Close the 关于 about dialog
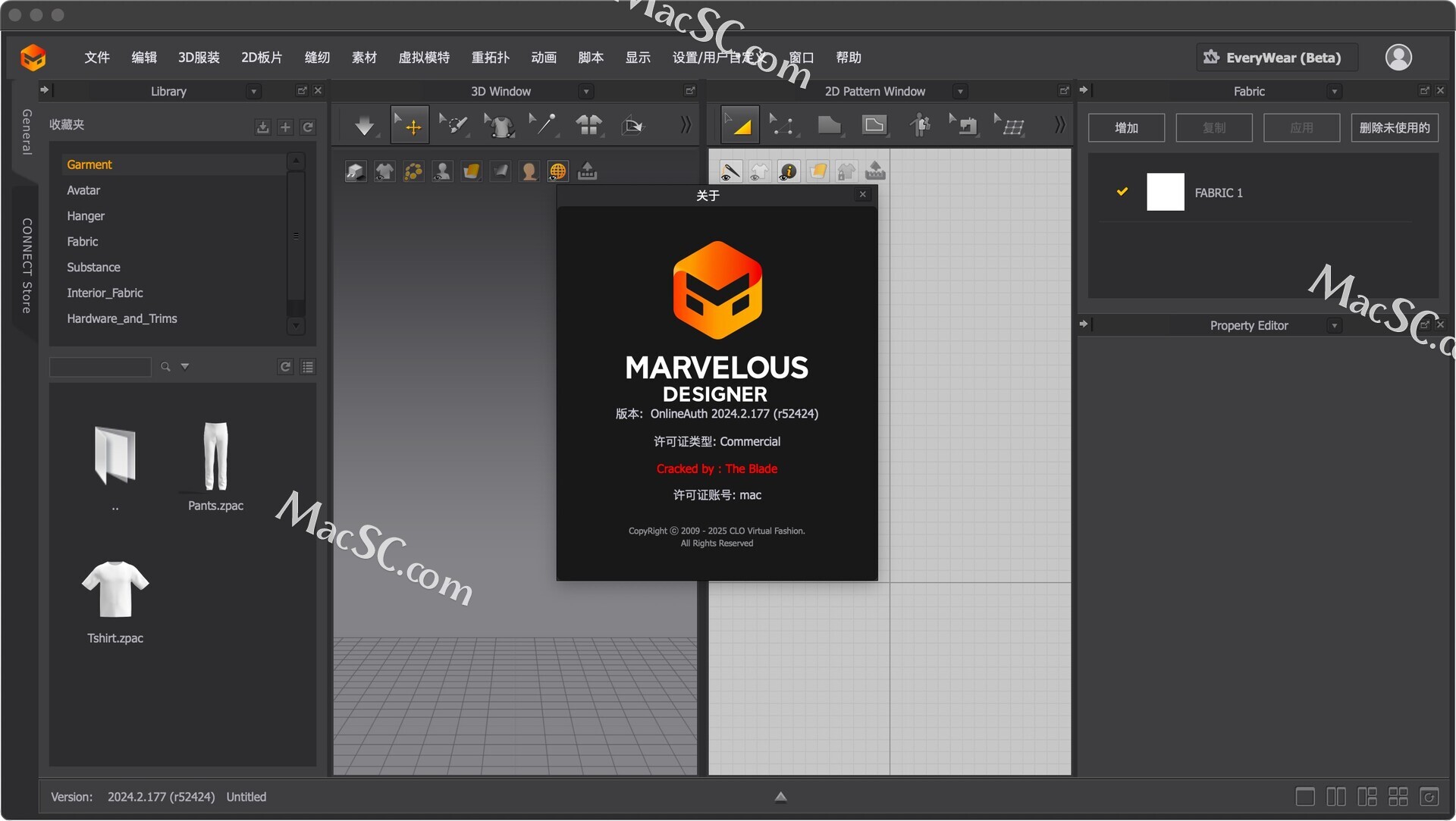The width and height of the screenshot is (1456, 821). pyautogui.click(x=862, y=195)
